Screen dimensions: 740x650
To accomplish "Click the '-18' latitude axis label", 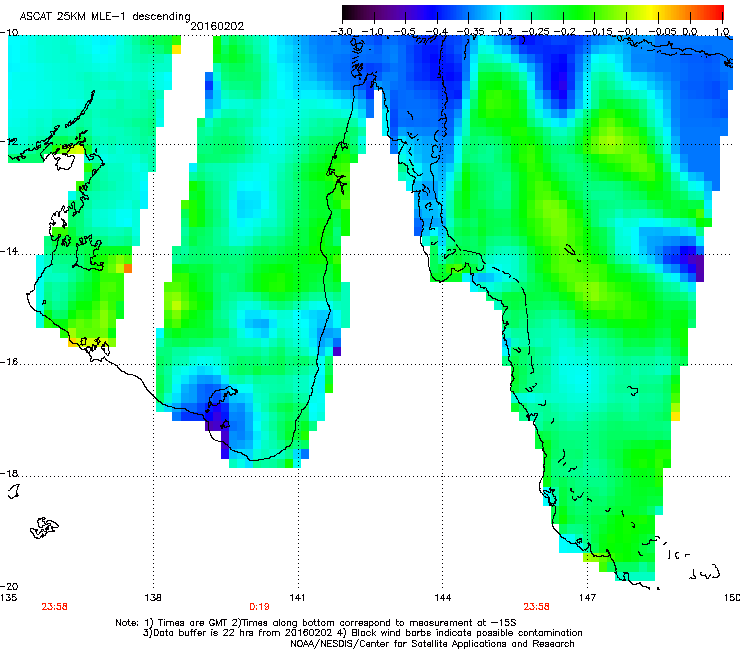I will pyautogui.click(x=9, y=473).
